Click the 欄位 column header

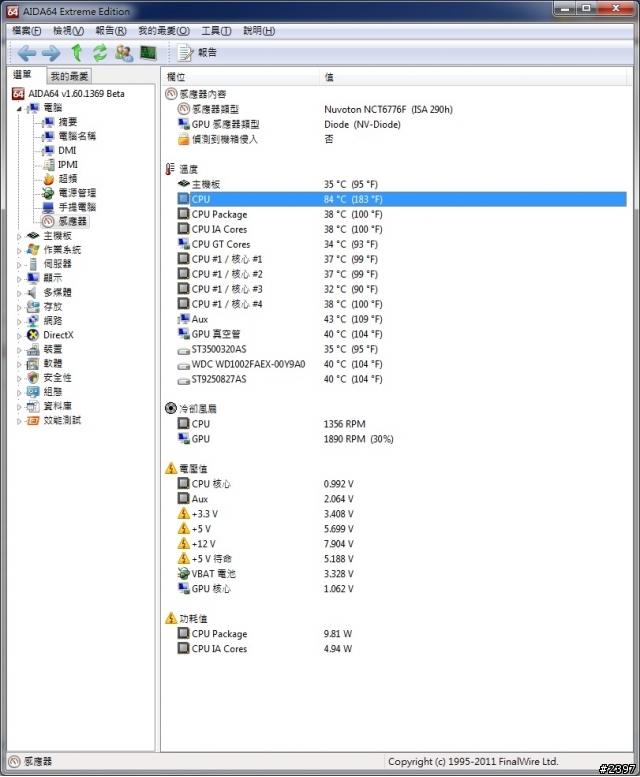pos(240,77)
